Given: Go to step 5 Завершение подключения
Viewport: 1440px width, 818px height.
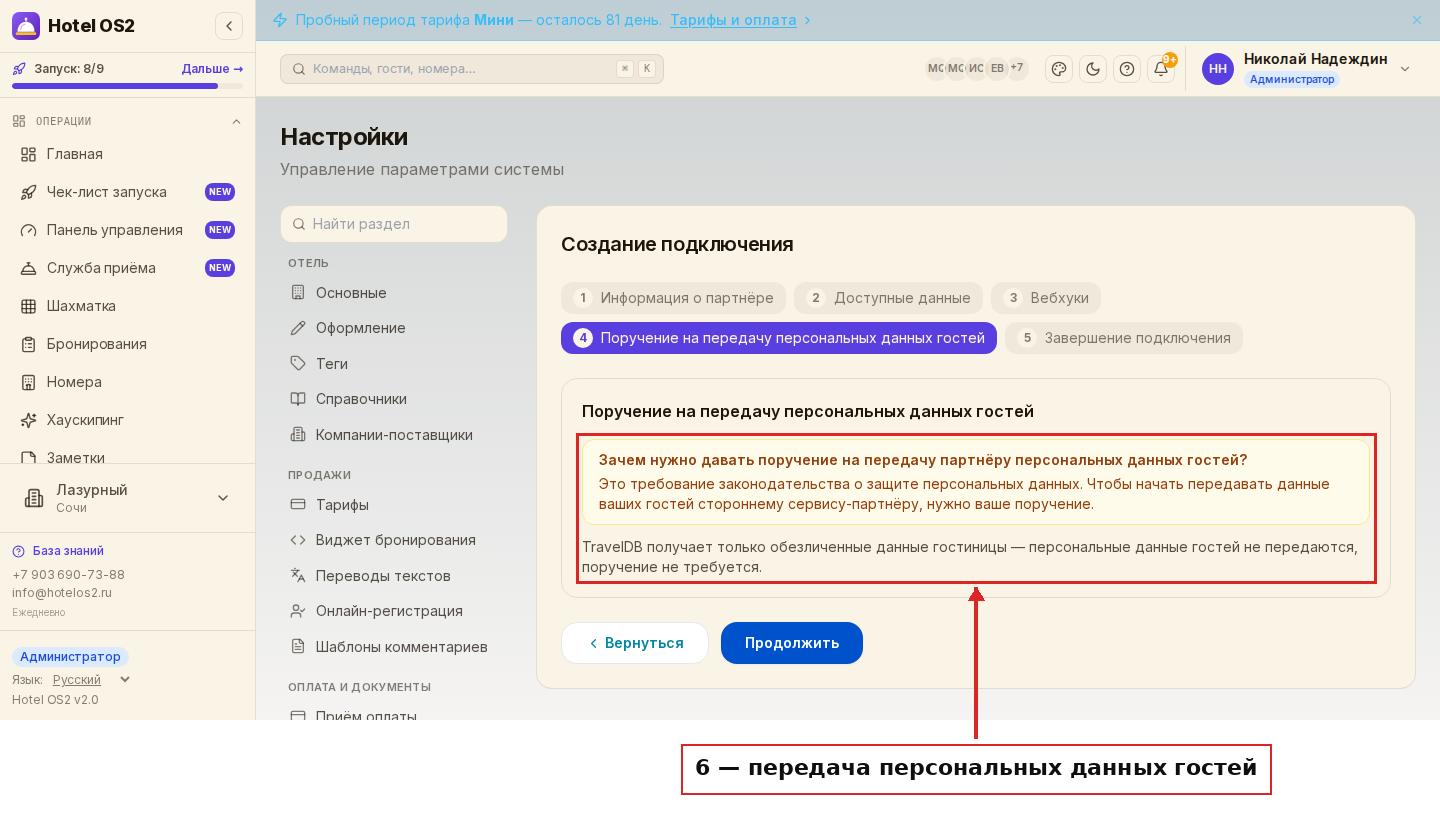Looking at the screenshot, I should pos(1124,338).
